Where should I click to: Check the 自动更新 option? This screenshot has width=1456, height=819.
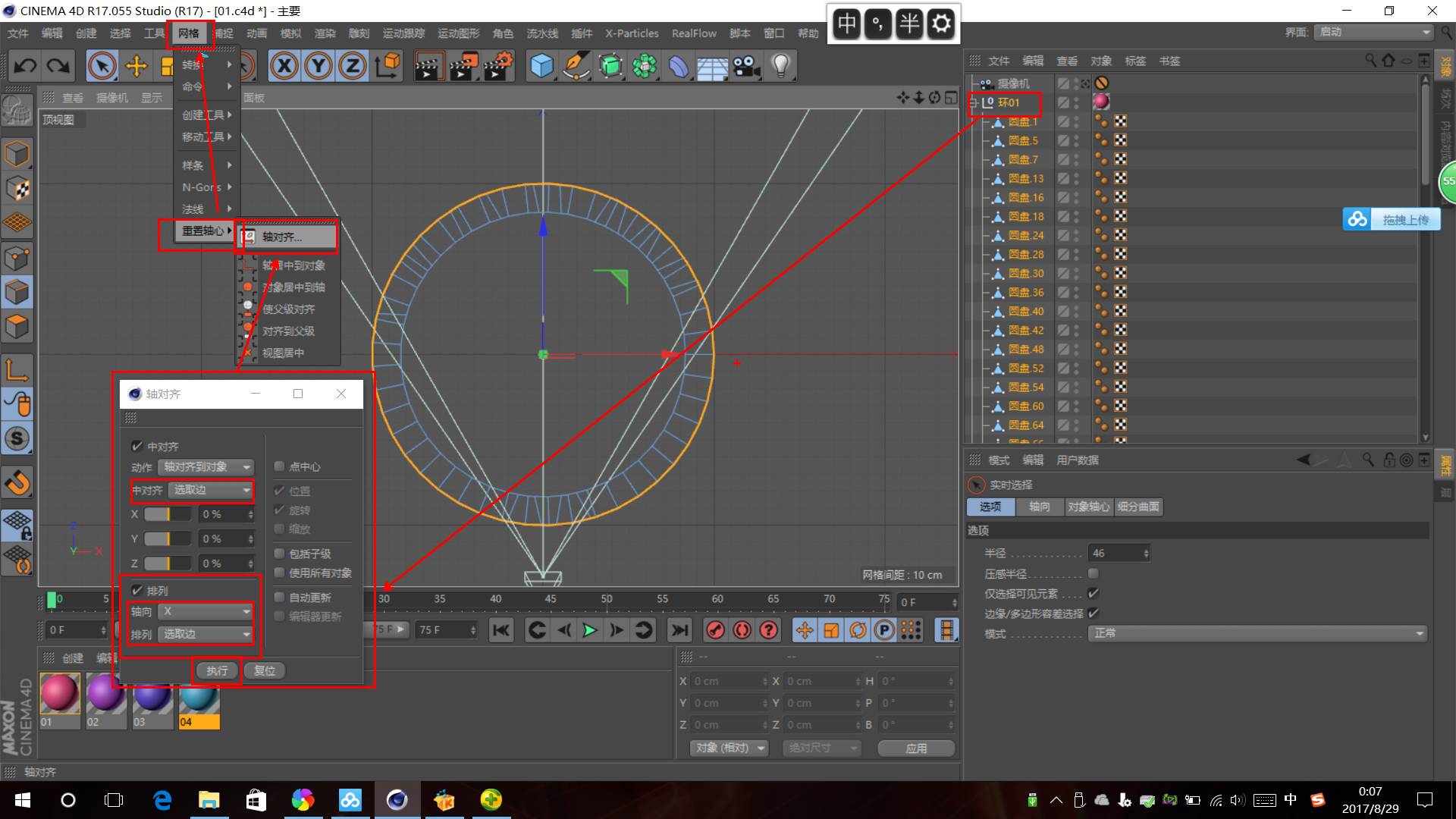[x=279, y=598]
